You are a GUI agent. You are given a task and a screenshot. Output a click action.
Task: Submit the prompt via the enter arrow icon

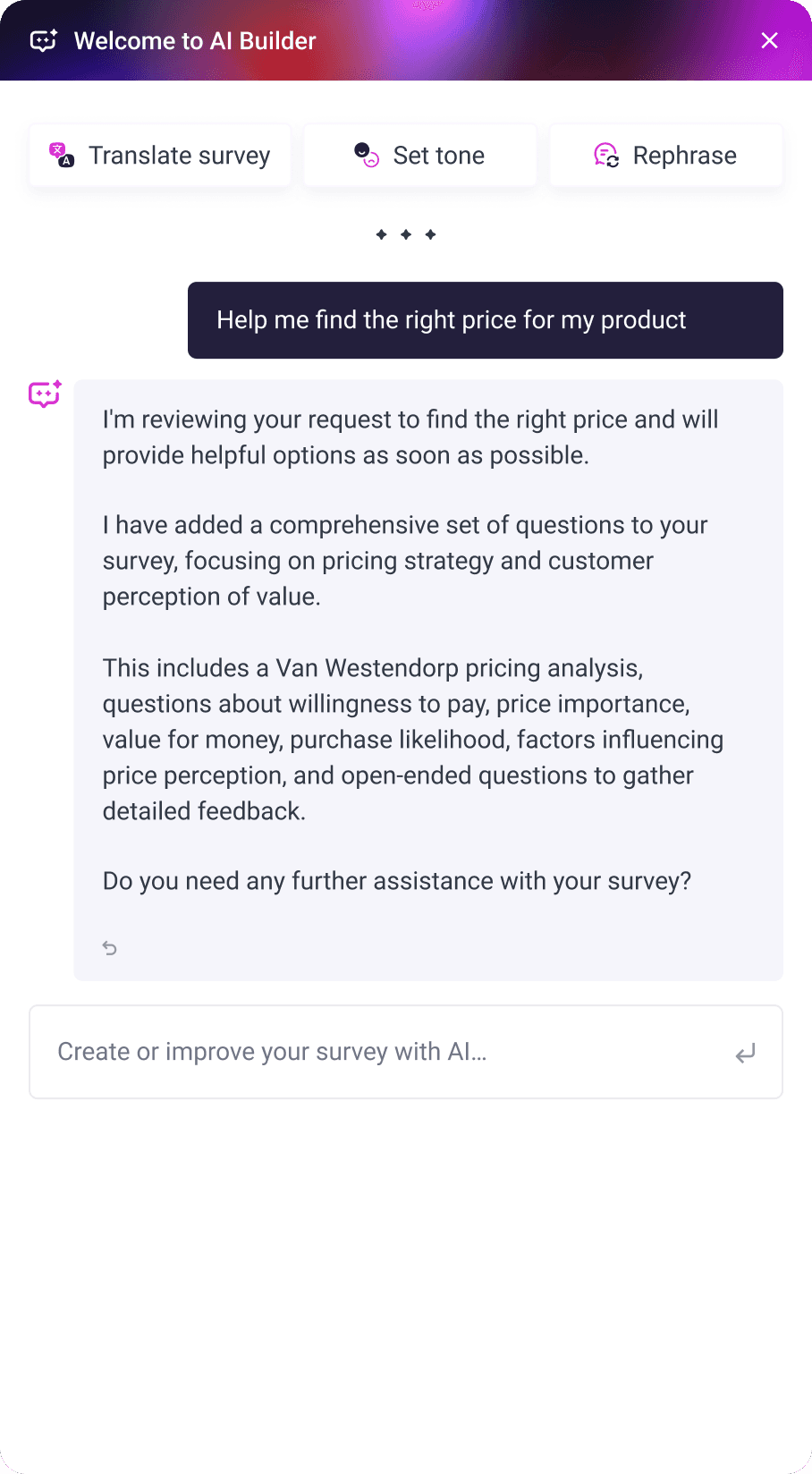tap(746, 1054)
